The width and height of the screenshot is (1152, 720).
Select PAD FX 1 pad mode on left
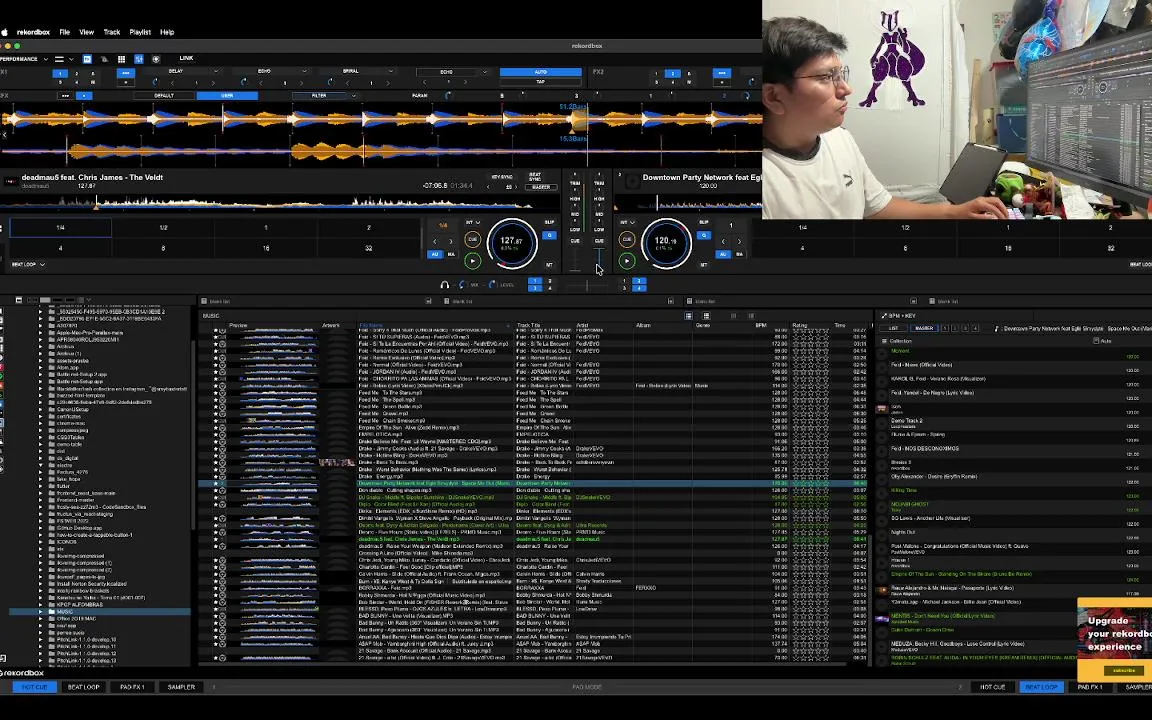132,687
